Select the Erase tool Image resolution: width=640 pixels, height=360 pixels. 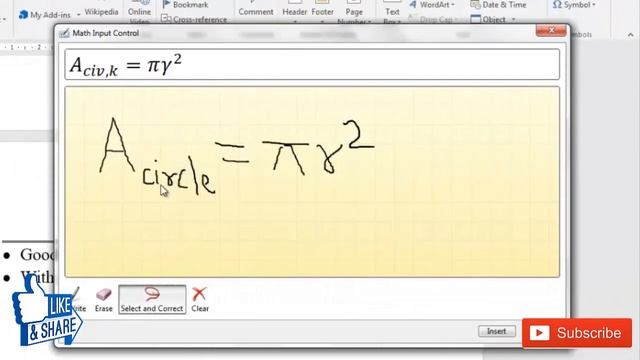(103, 300)
